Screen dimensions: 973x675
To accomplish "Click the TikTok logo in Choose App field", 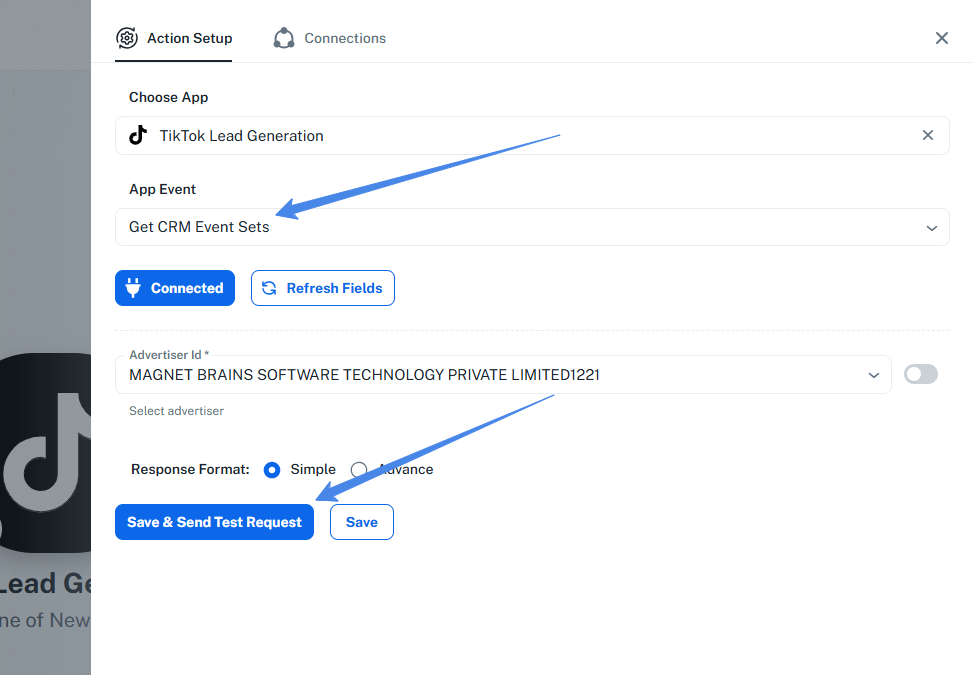I will (x=138, y=136).
